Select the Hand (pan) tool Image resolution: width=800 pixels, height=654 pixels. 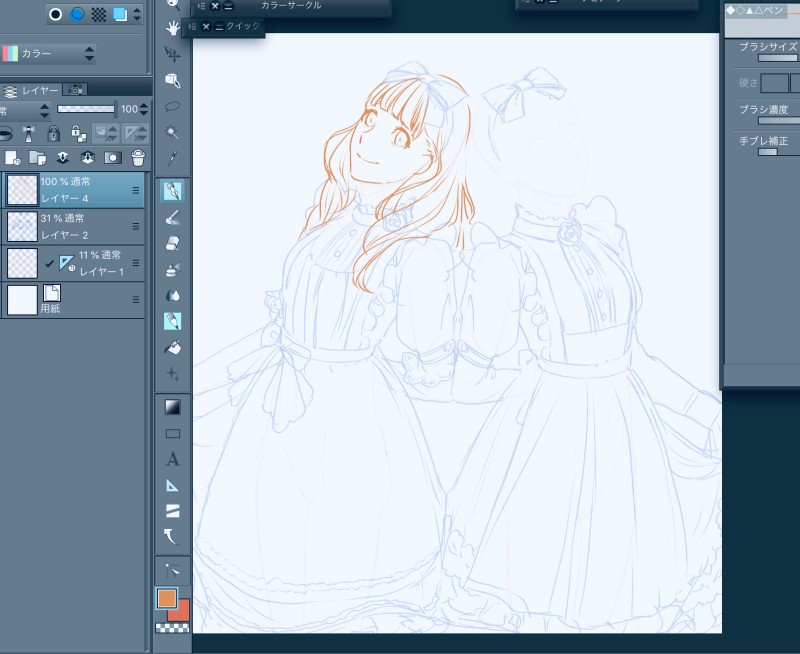click(x=172, y=28)
